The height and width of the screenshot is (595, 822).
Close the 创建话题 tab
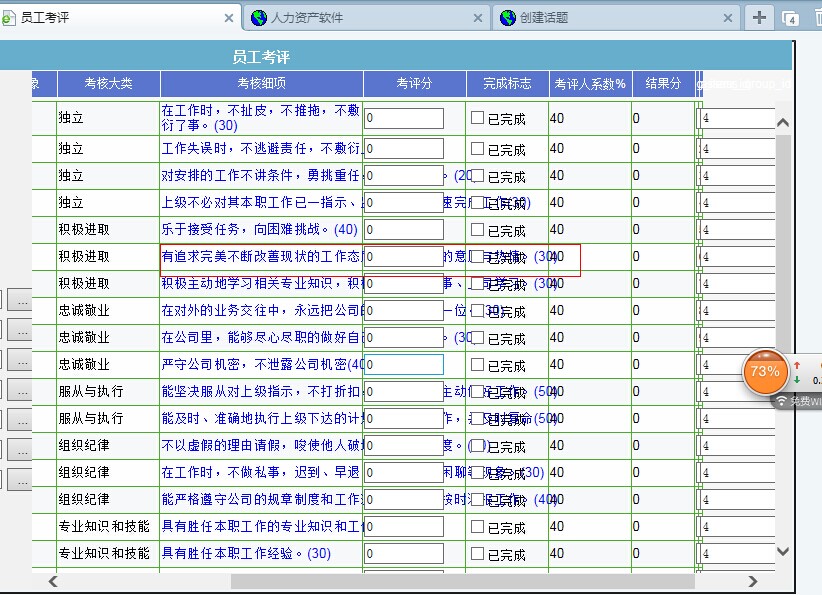727,18
